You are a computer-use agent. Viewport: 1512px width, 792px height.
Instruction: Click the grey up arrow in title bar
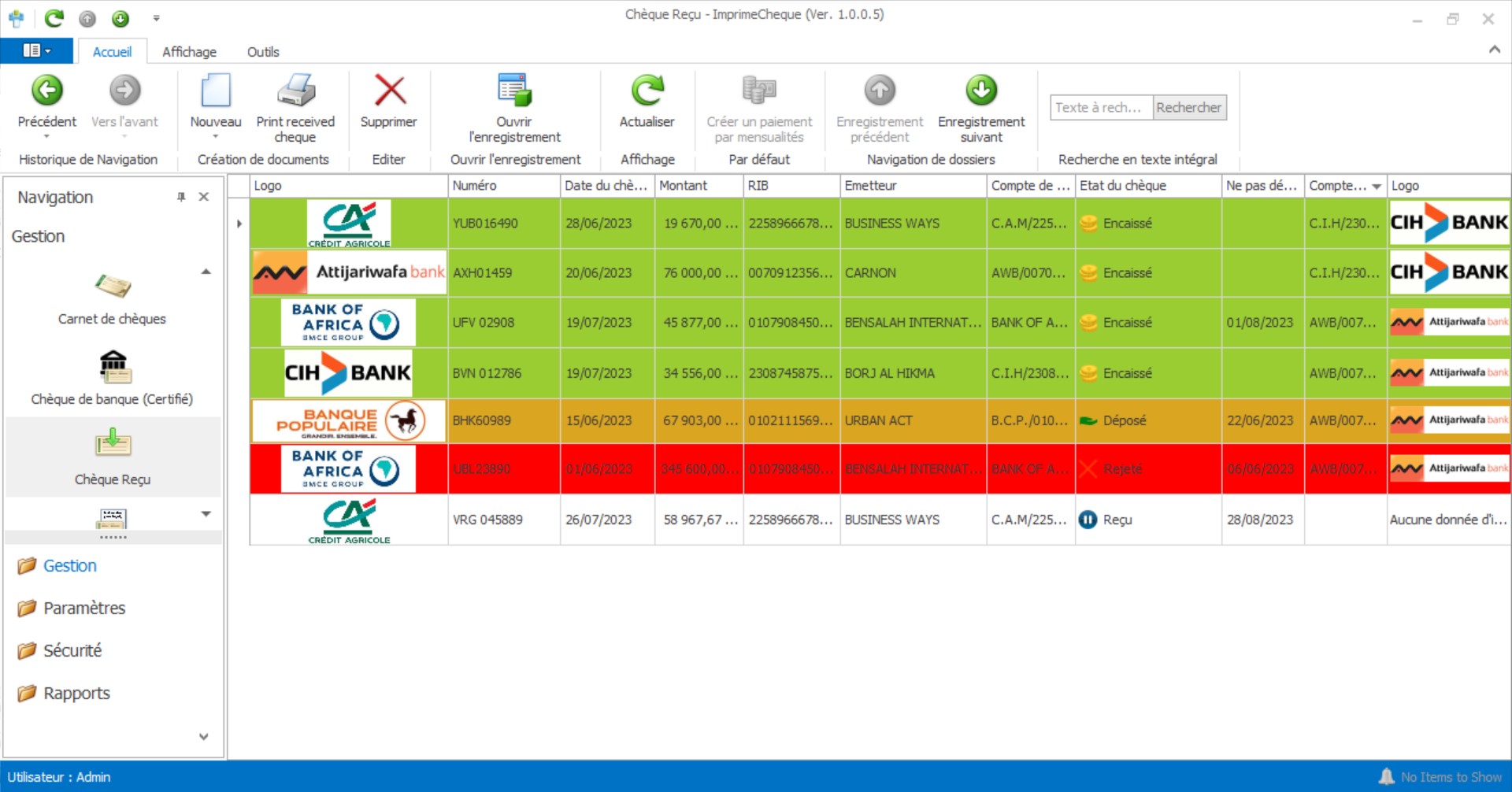(x=87, y=18)
